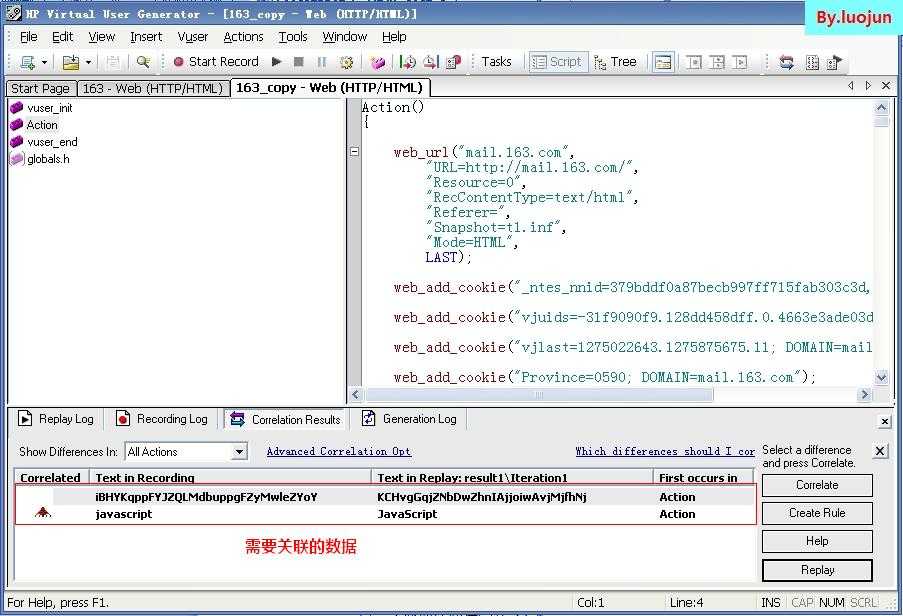Open the Window menu
Image resolution: width=903 pixels, height=616 pixels.
344,37
